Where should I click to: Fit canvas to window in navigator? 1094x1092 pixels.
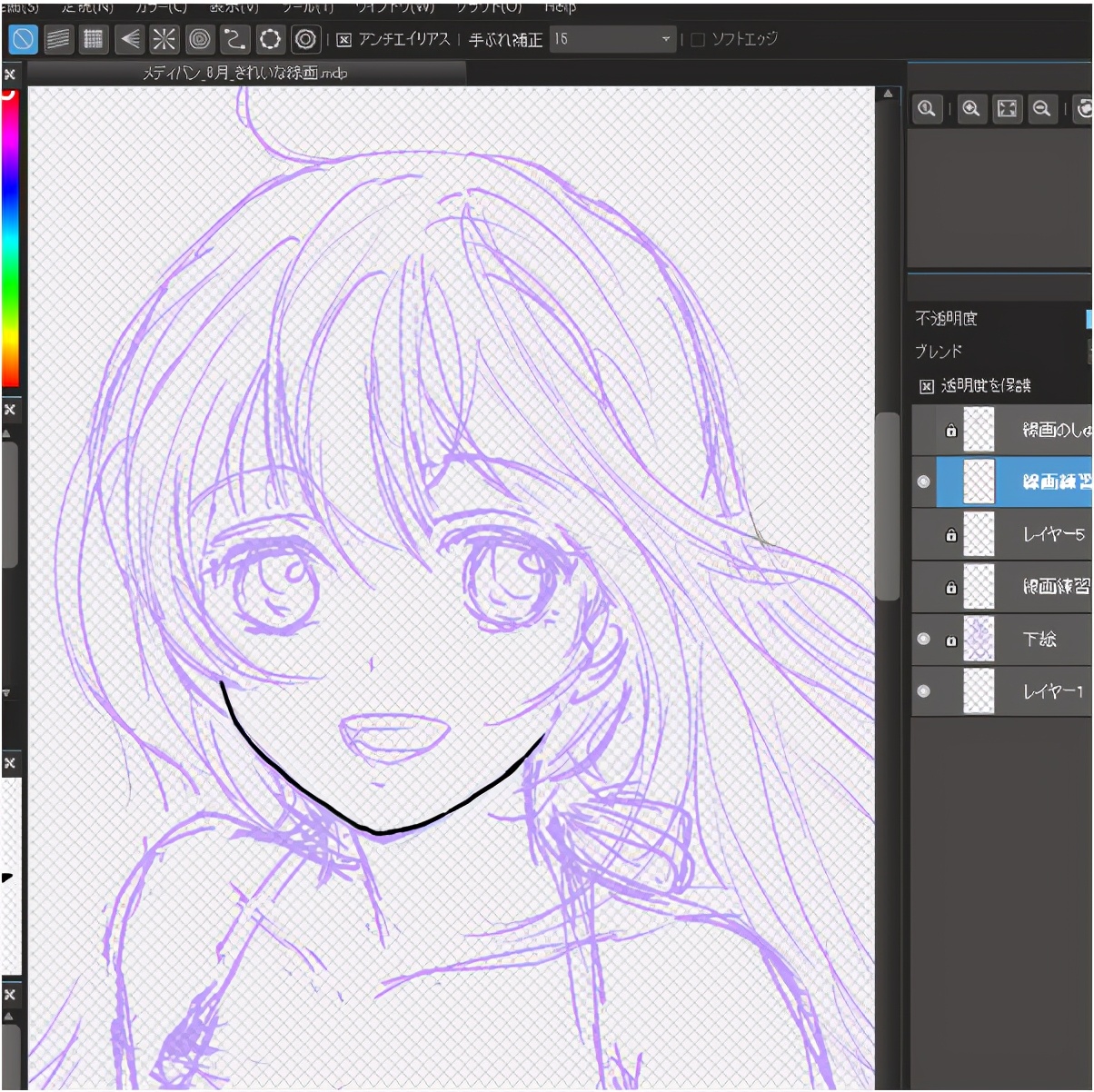pos(1007,109)
